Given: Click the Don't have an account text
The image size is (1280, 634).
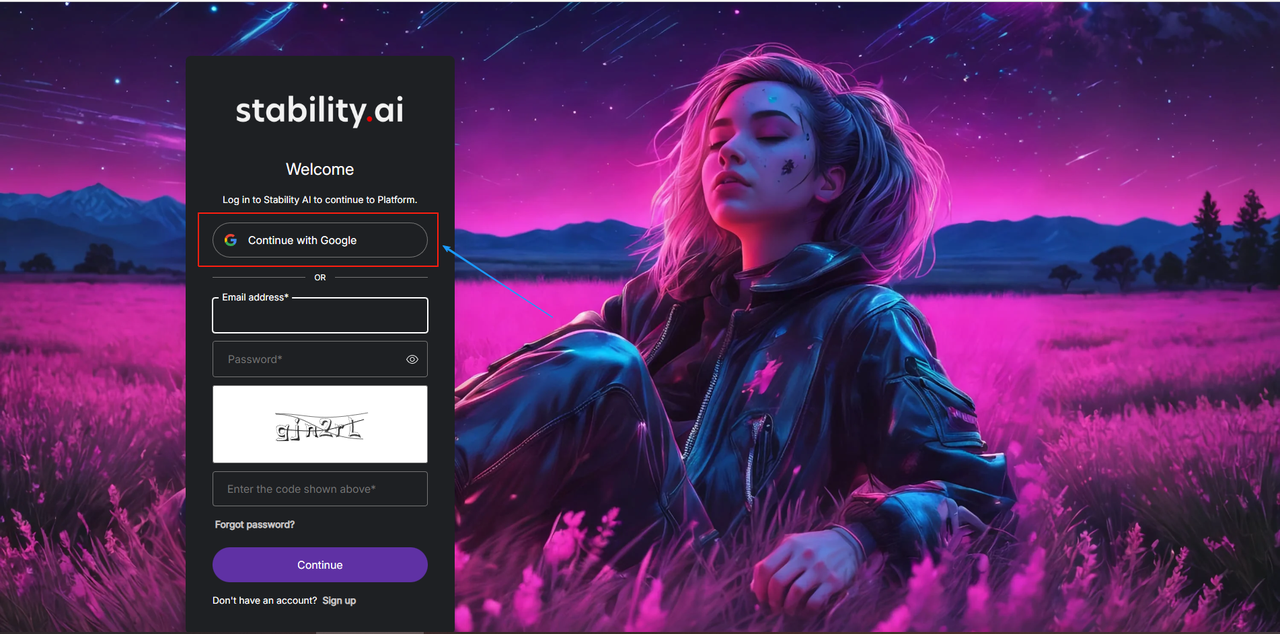Looking at the screenshot, I should click(265, 601).
